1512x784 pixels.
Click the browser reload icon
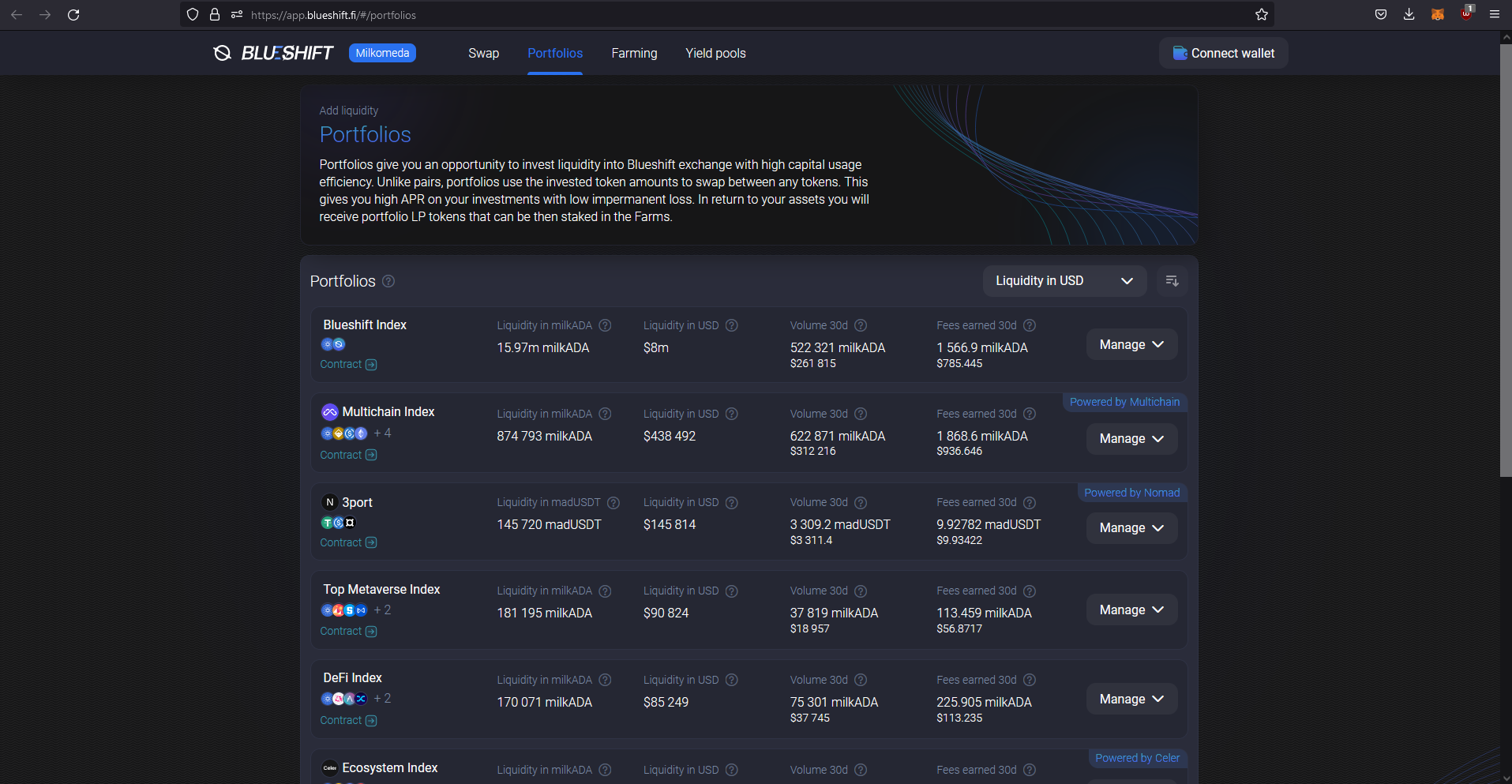click(73, 15)
